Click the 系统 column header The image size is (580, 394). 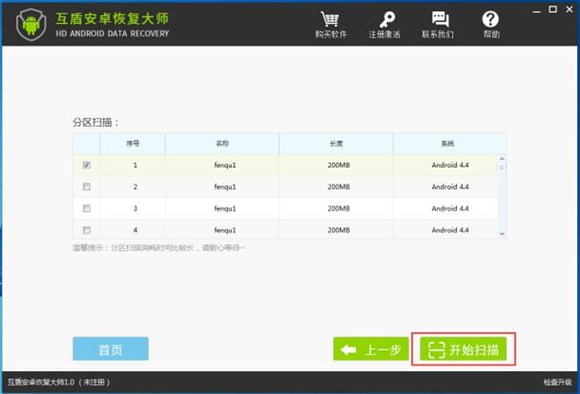coord(448,143)
